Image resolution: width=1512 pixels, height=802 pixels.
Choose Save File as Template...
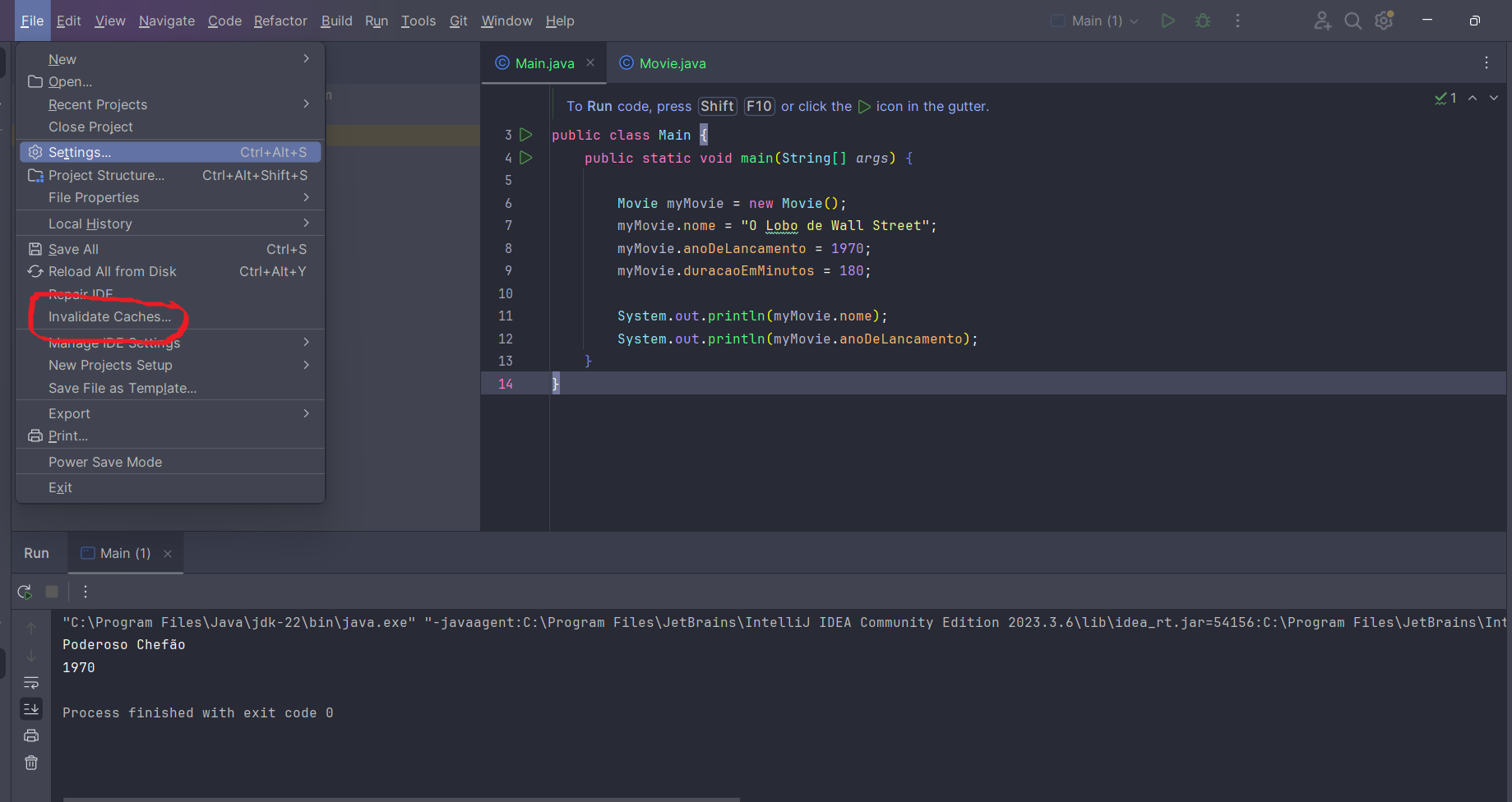(170, 388)
